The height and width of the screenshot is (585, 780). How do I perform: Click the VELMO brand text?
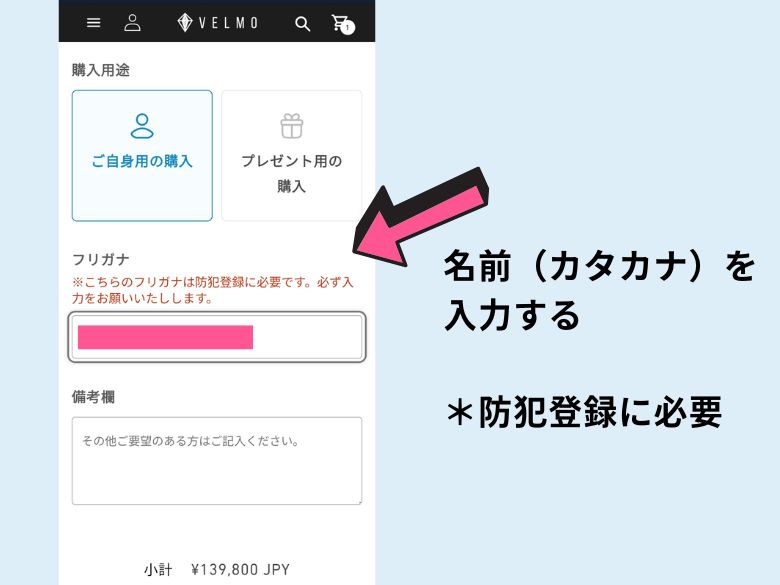tap(229, 23)
